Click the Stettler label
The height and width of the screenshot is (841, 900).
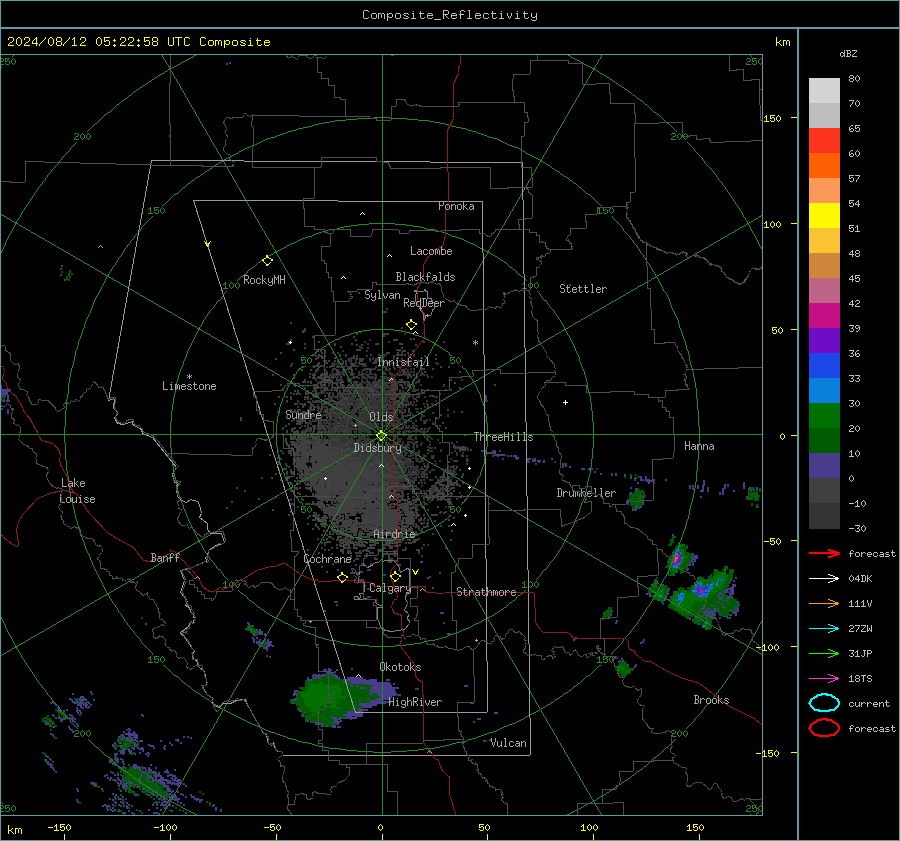(x=583, y=289)
